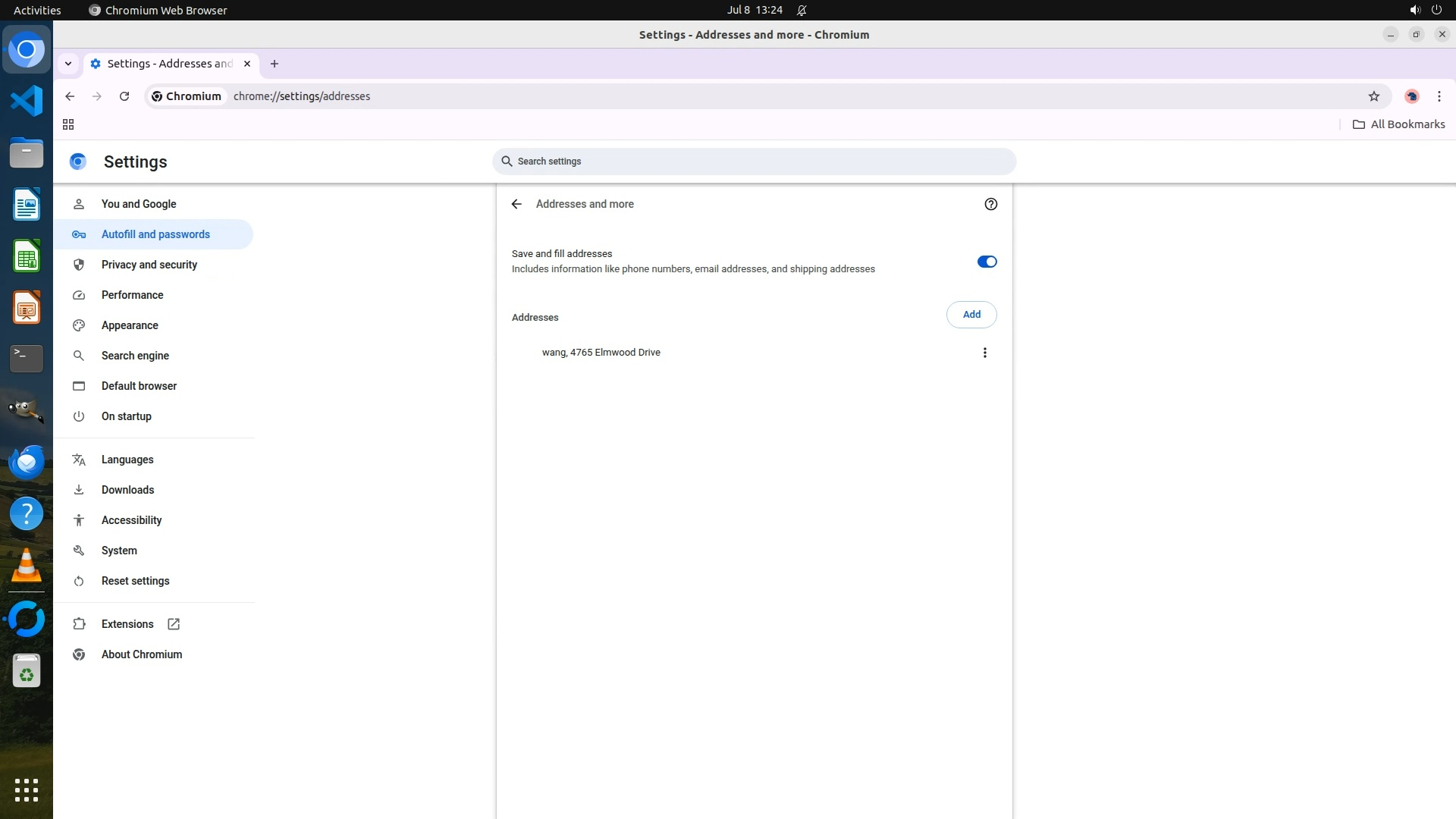Image resolution: width=1456 pixels, height=819 pixels.
Task: Click help icon for Addresses and more
Action: pyautogui.click(x=990, y=204)
